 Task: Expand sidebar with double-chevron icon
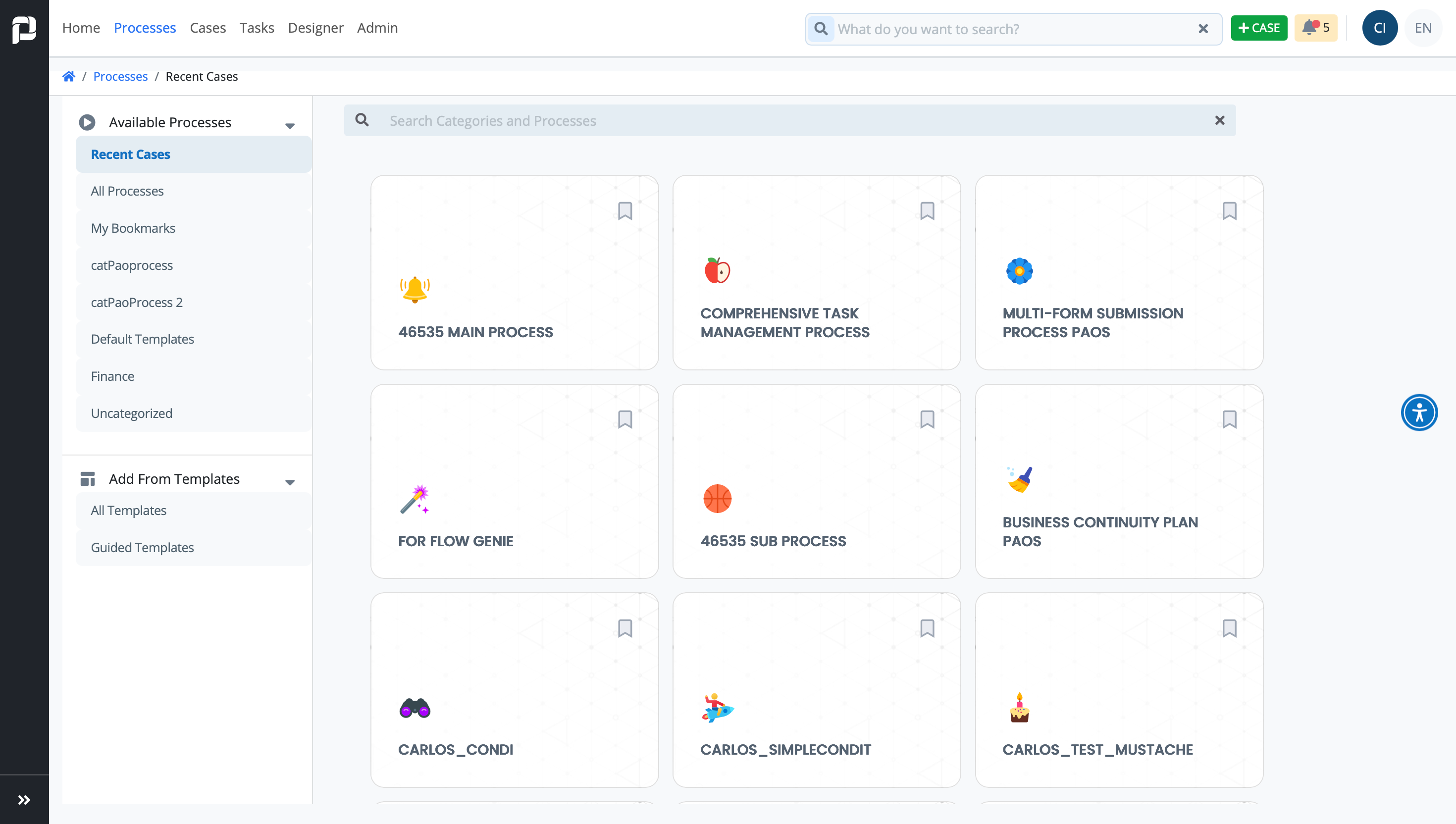24,800
